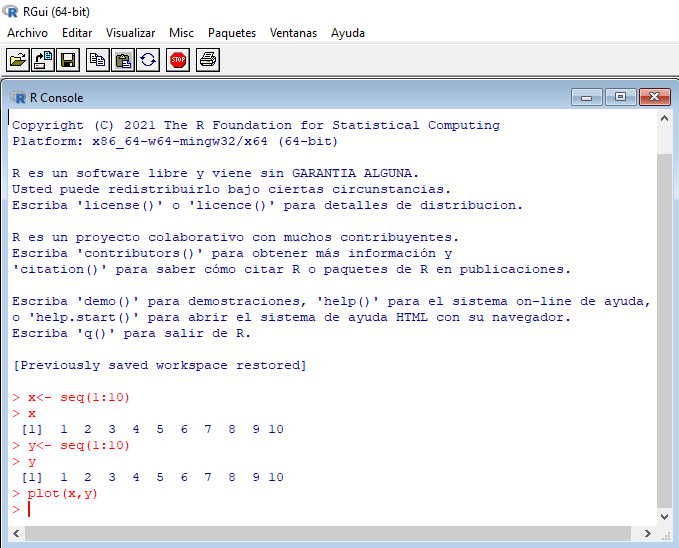Screen dimensions: 679x548
Task: Maximize the R Console window
Action: 621,97
